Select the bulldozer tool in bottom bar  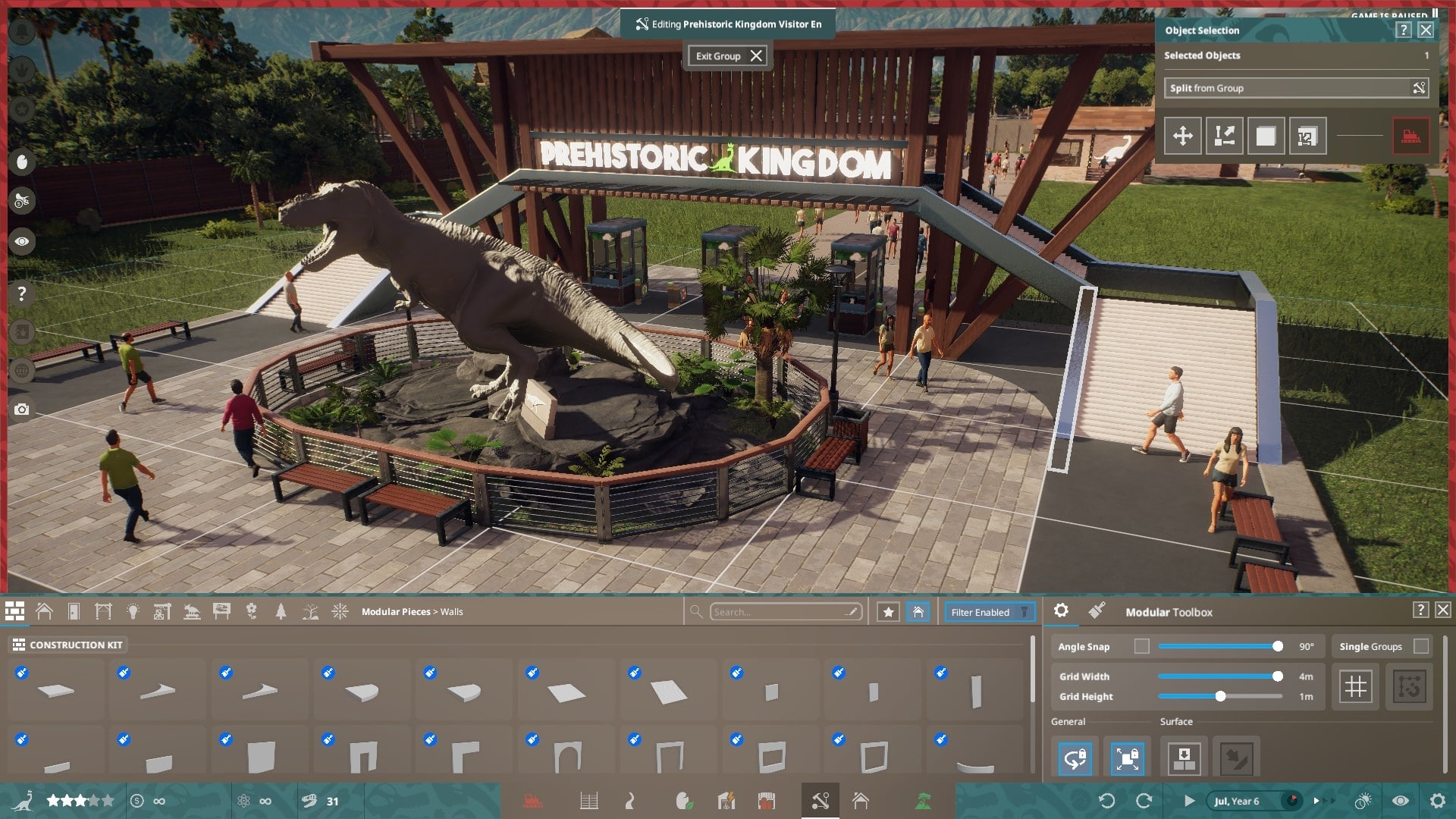(x=533, y=801)
